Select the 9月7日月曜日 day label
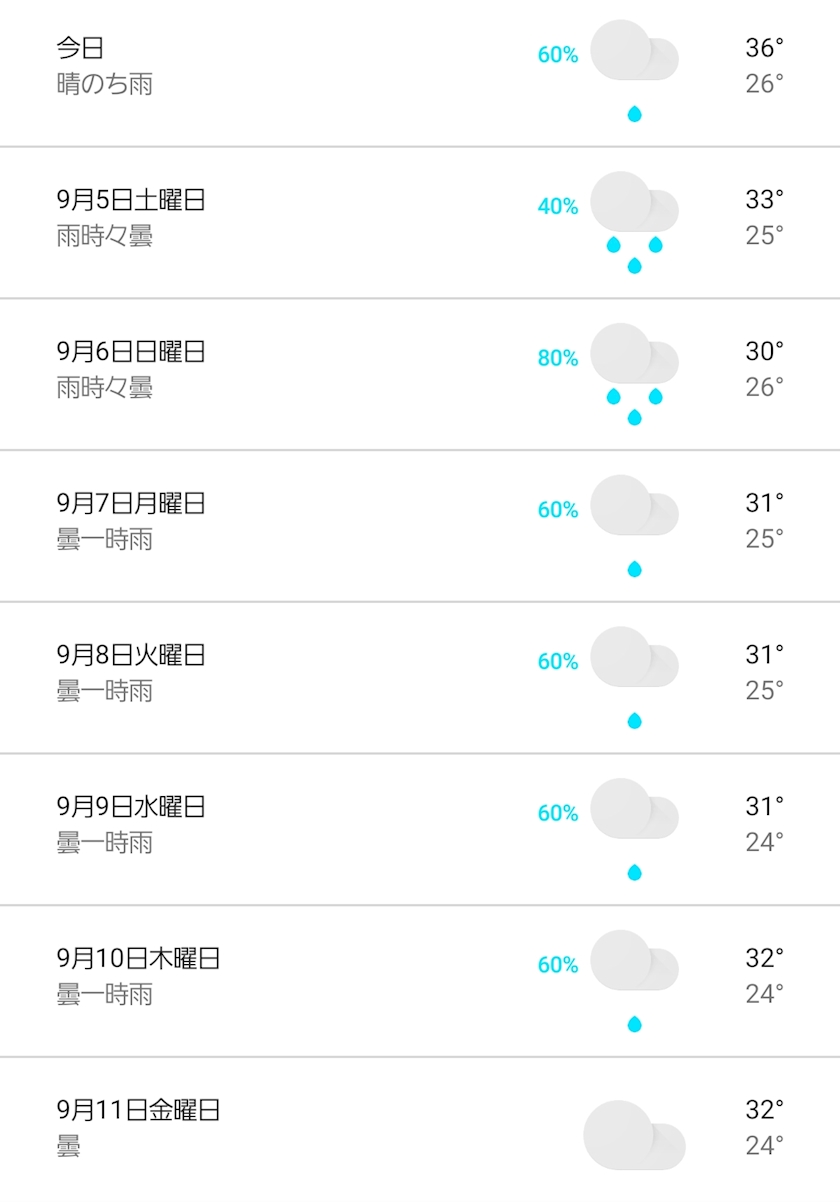Screen dimensions: 840x1202 click(131, 503)
